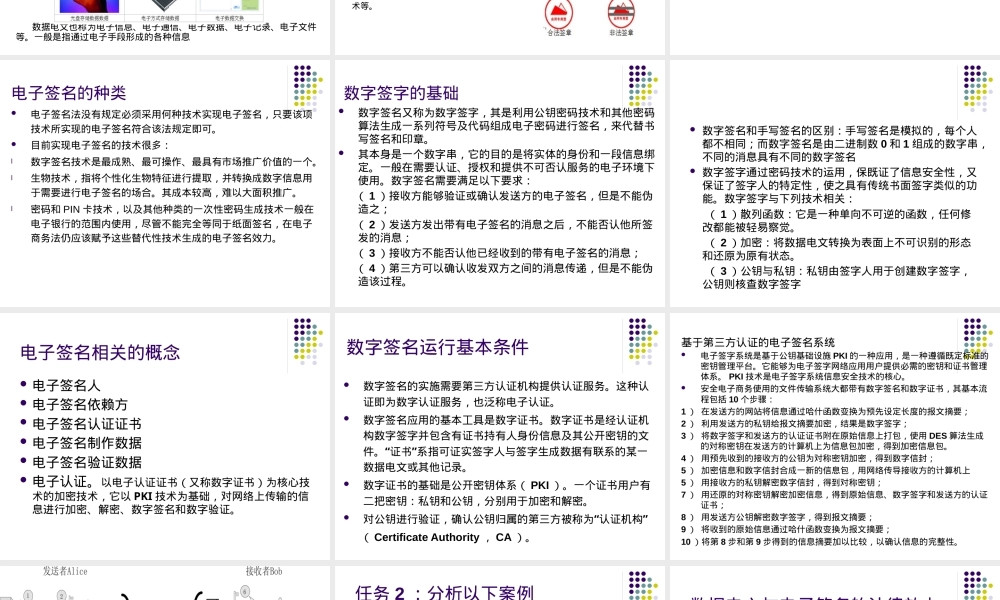
Task: Select the slide titled 电子签名相关的概念
Action: pos(165,437)
